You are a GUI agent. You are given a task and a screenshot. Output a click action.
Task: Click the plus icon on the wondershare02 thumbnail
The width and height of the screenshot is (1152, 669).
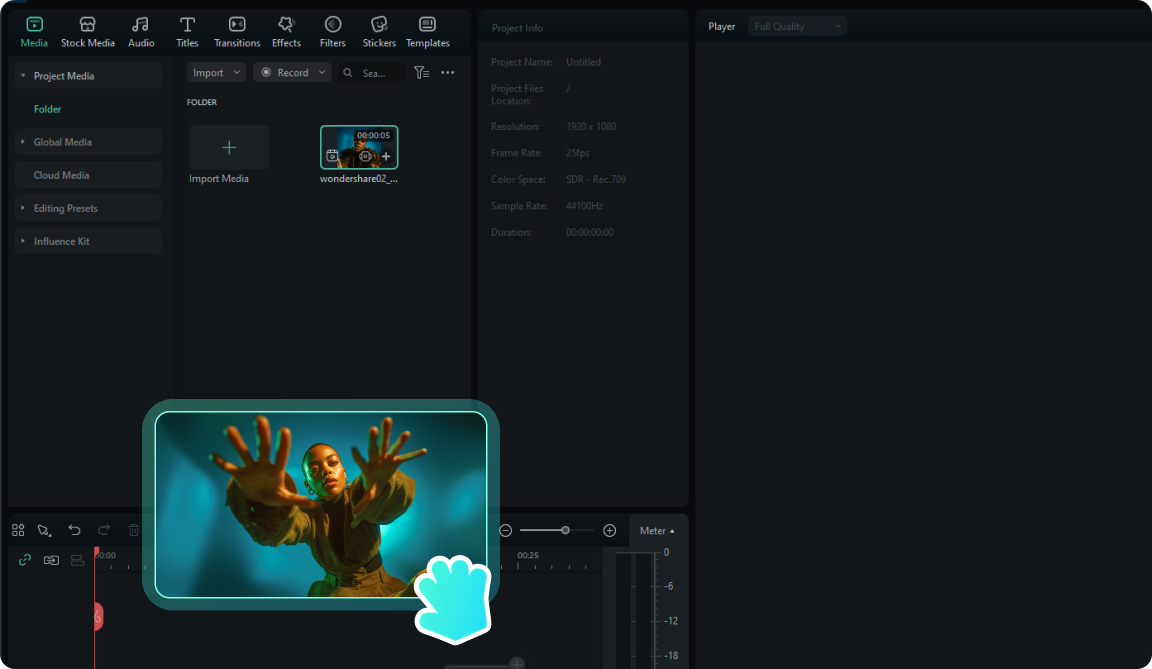(386, 156)
